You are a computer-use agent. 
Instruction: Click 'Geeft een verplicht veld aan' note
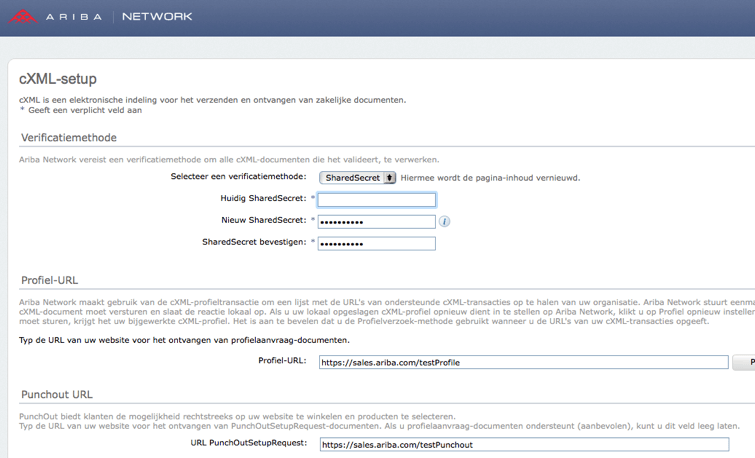(85, 110)
